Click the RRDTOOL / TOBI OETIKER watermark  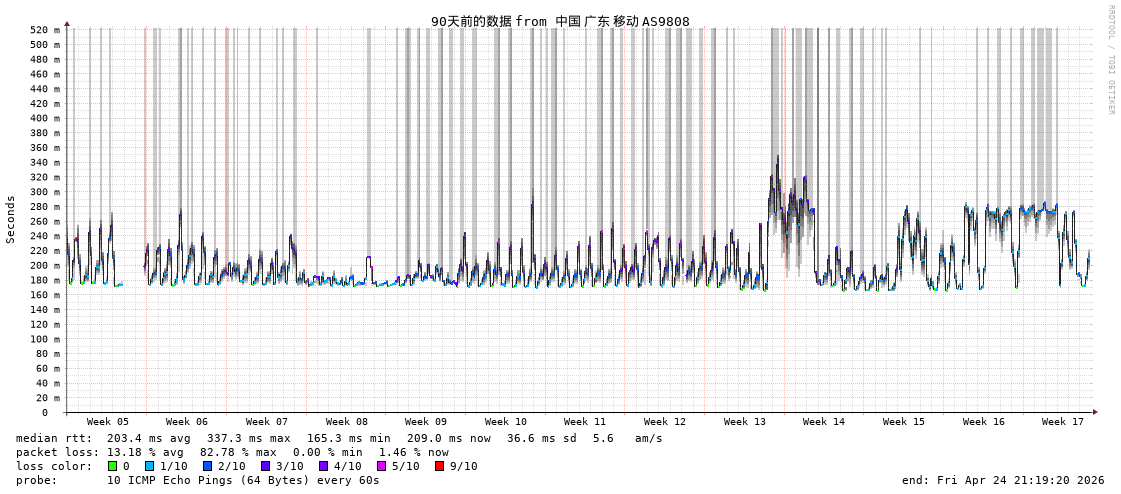click(1111, 60)
